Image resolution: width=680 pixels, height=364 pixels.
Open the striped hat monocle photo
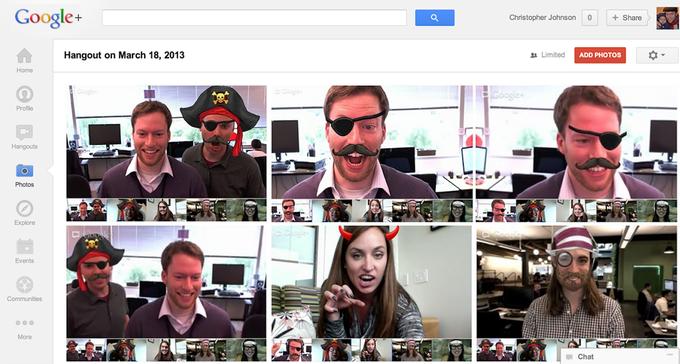click(x=577, y=282)
